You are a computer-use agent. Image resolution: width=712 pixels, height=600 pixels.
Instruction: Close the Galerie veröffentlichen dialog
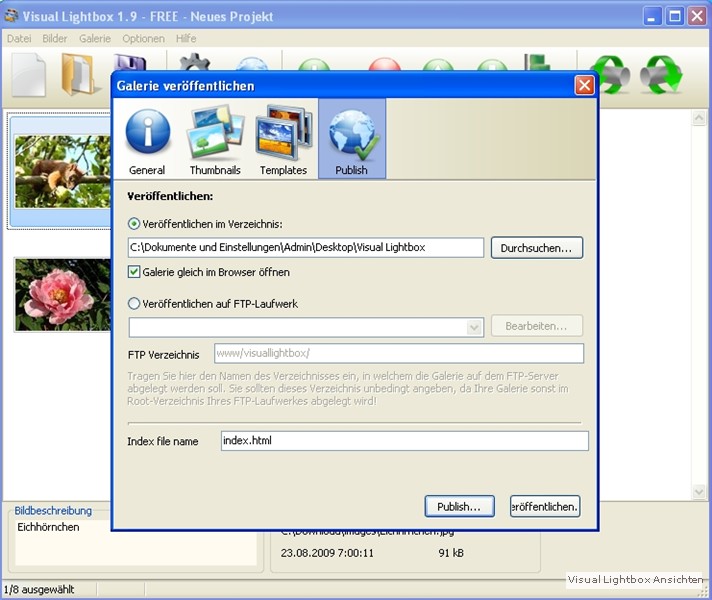click(x=584, y=86)
